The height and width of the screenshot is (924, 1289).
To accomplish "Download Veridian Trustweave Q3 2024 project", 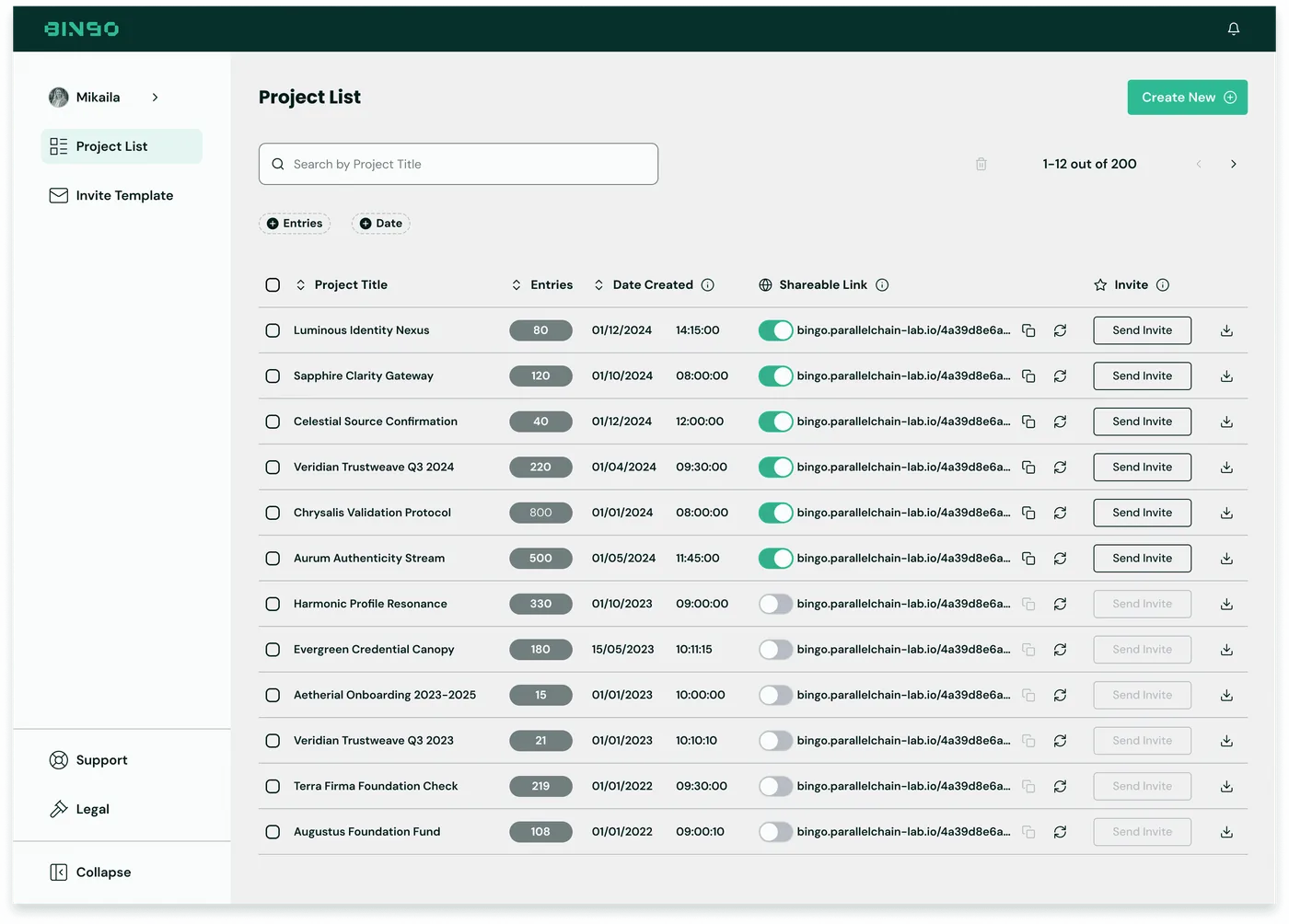I will click(x=1226, y=468).
